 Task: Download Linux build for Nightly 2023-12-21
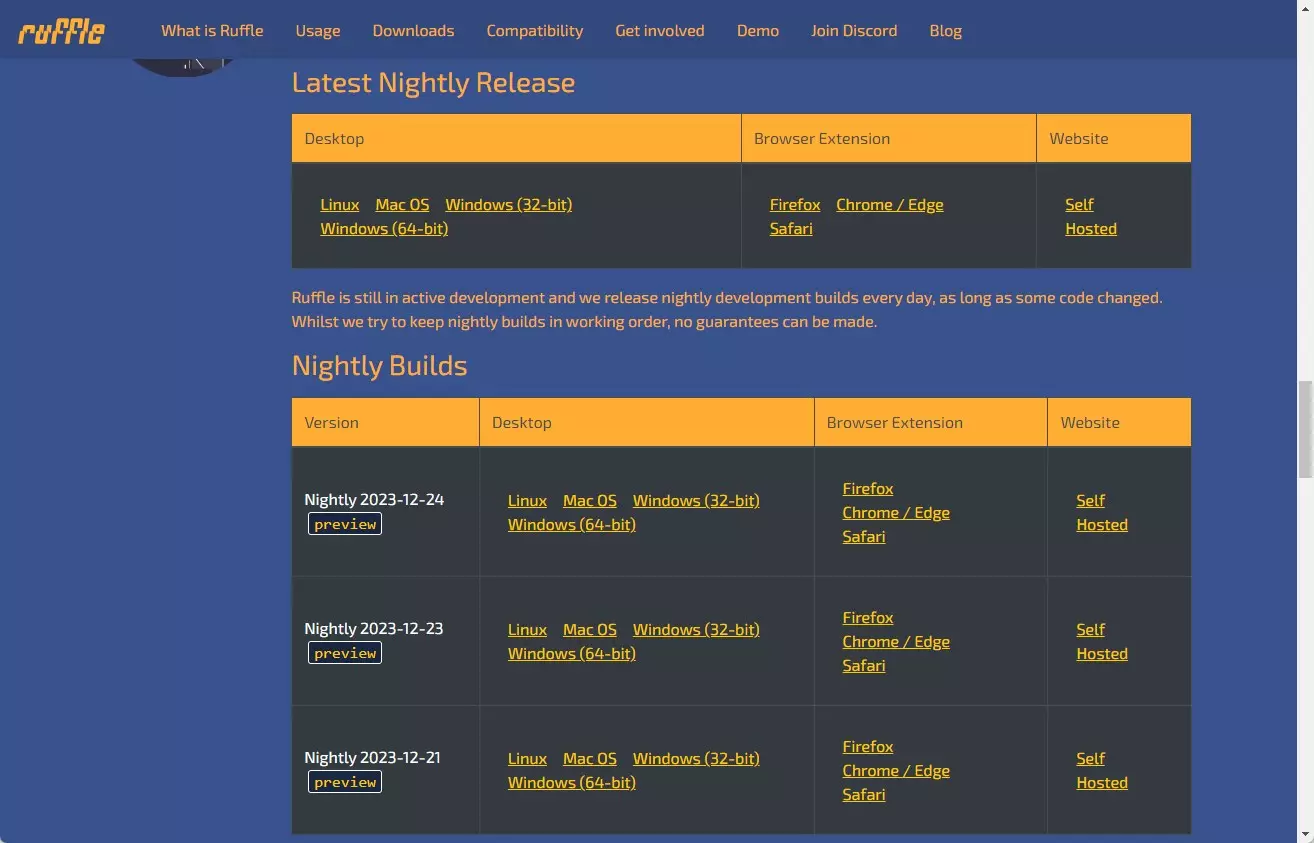(x=527, y=758)
